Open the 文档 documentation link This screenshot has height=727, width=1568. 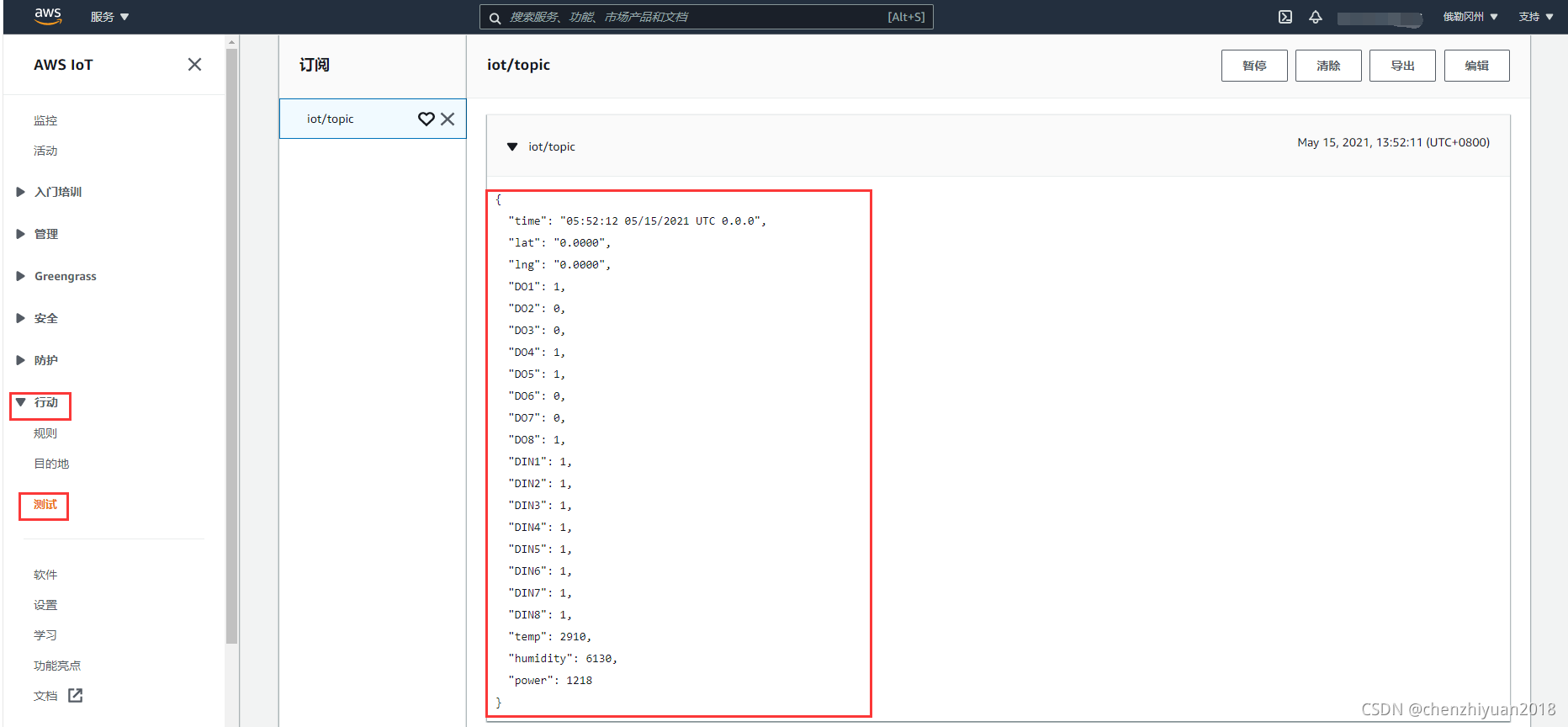[45, 696]
